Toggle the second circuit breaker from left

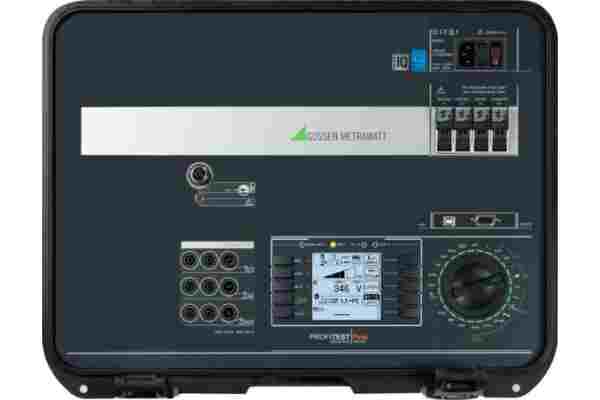(462, 130)
